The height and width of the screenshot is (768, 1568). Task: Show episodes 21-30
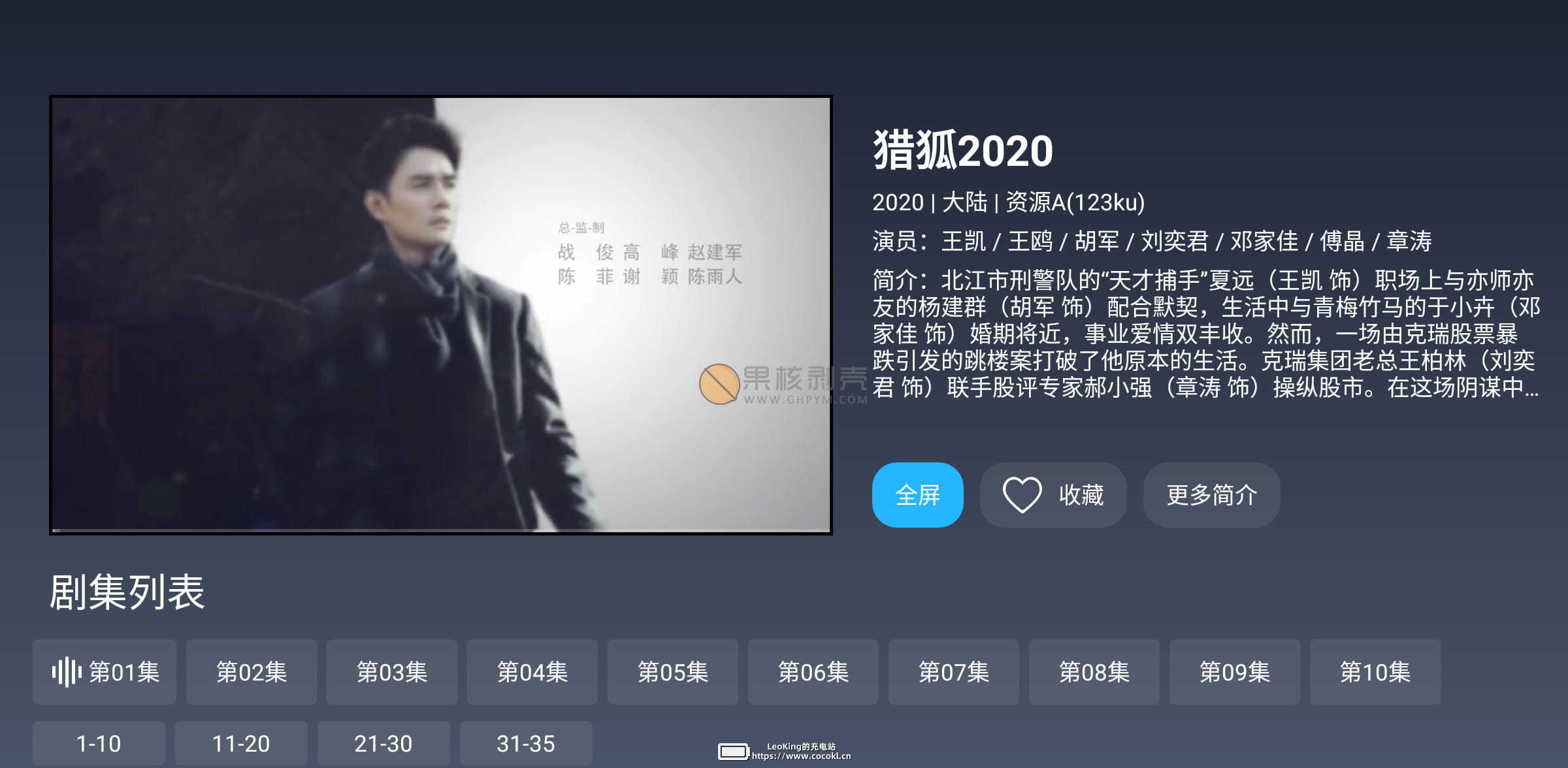tap(384, 743)
